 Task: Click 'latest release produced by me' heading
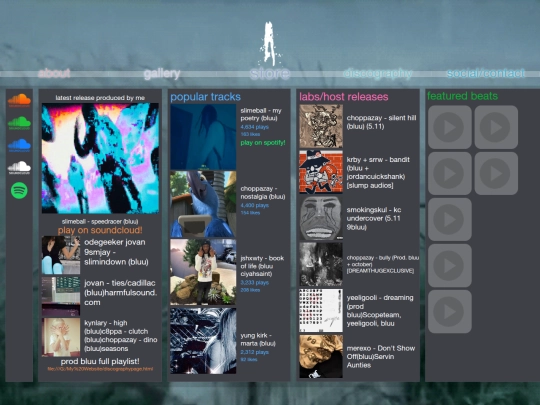pos(100,98)
